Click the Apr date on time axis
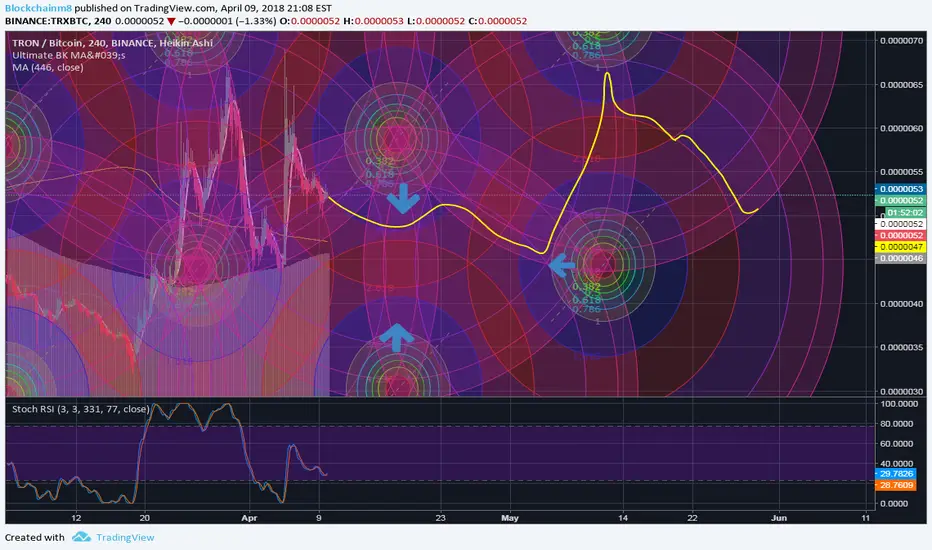 coord(249,518)
